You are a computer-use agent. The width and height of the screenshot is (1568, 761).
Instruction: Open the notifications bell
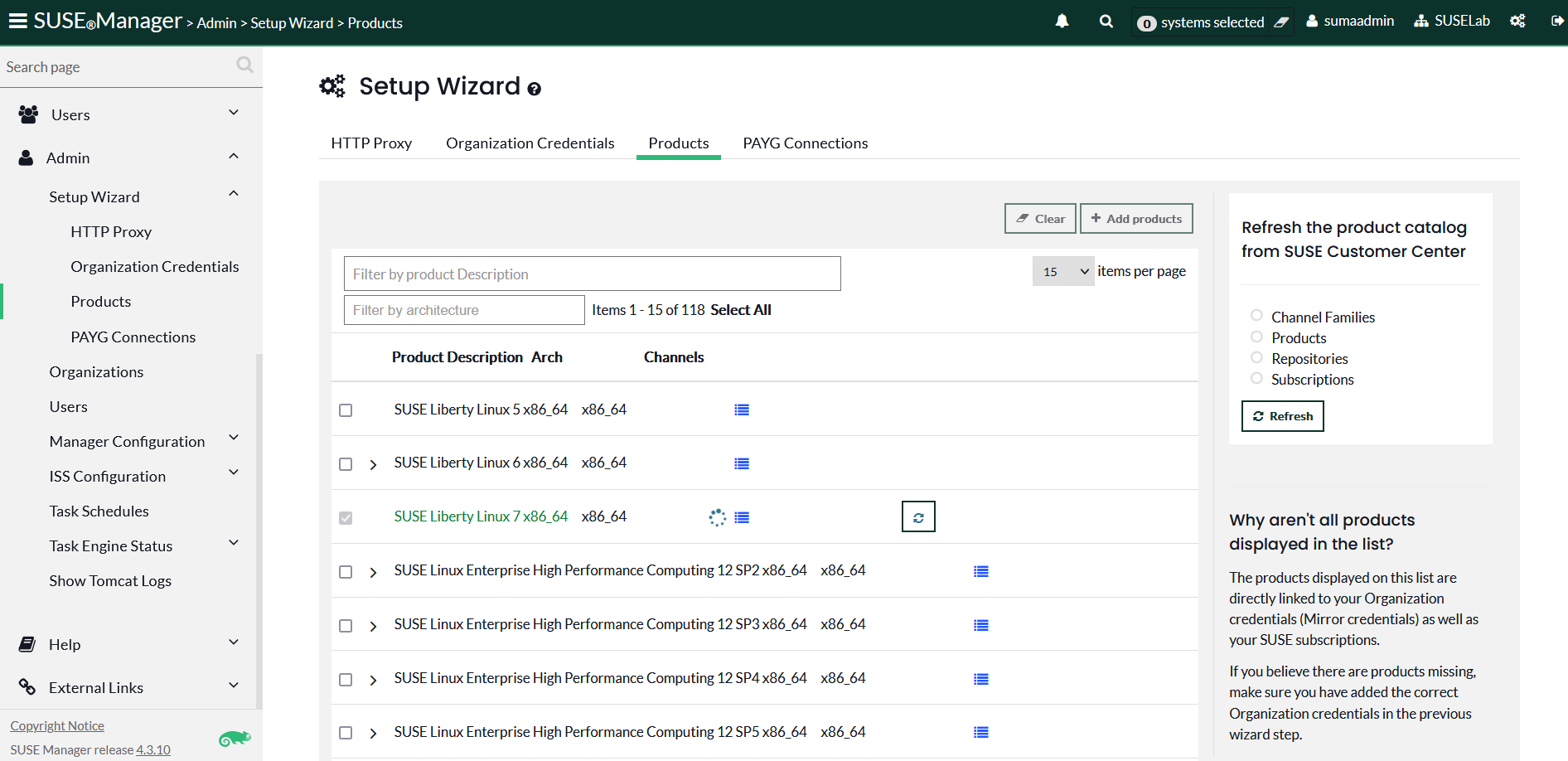[1062, 22]
